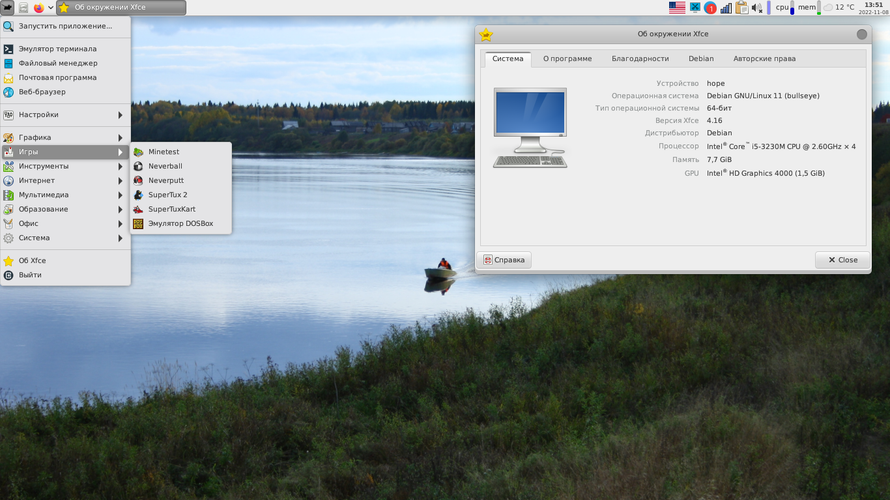This screenshot has height=500, width=890.
Task: Open the file drawer launcher in panel
Action: tap(23, 7)
